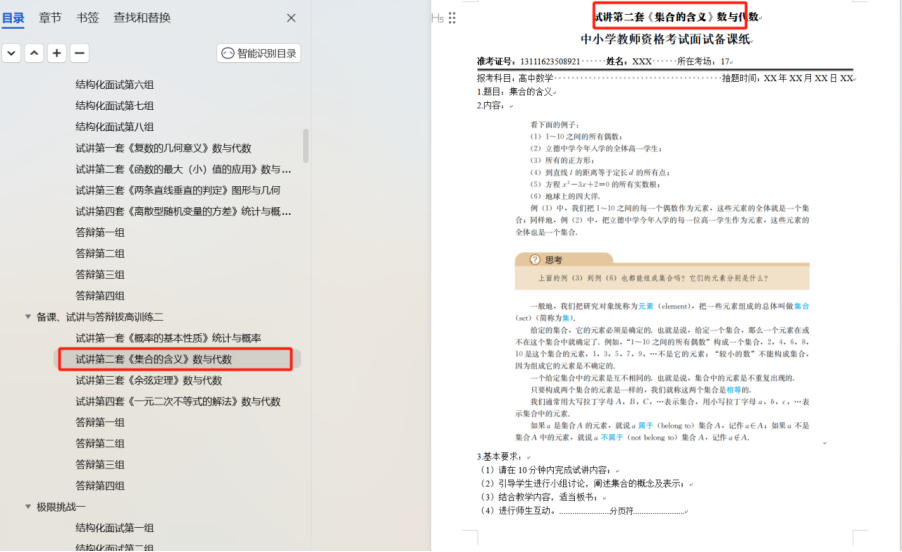Collapse the 极限挑战一 section
The height and width of the screenshot is (552, 902).
tap(28, 507)
